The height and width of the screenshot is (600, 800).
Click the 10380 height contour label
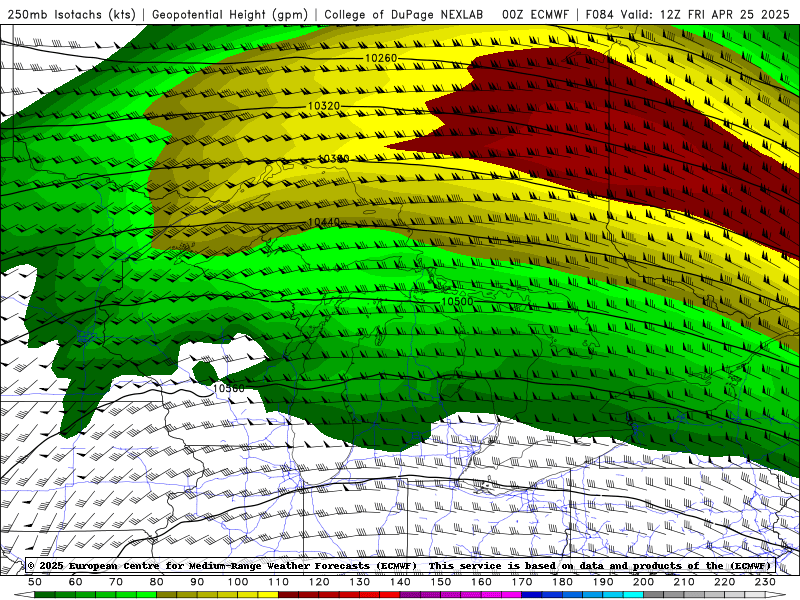coord(334,159)
